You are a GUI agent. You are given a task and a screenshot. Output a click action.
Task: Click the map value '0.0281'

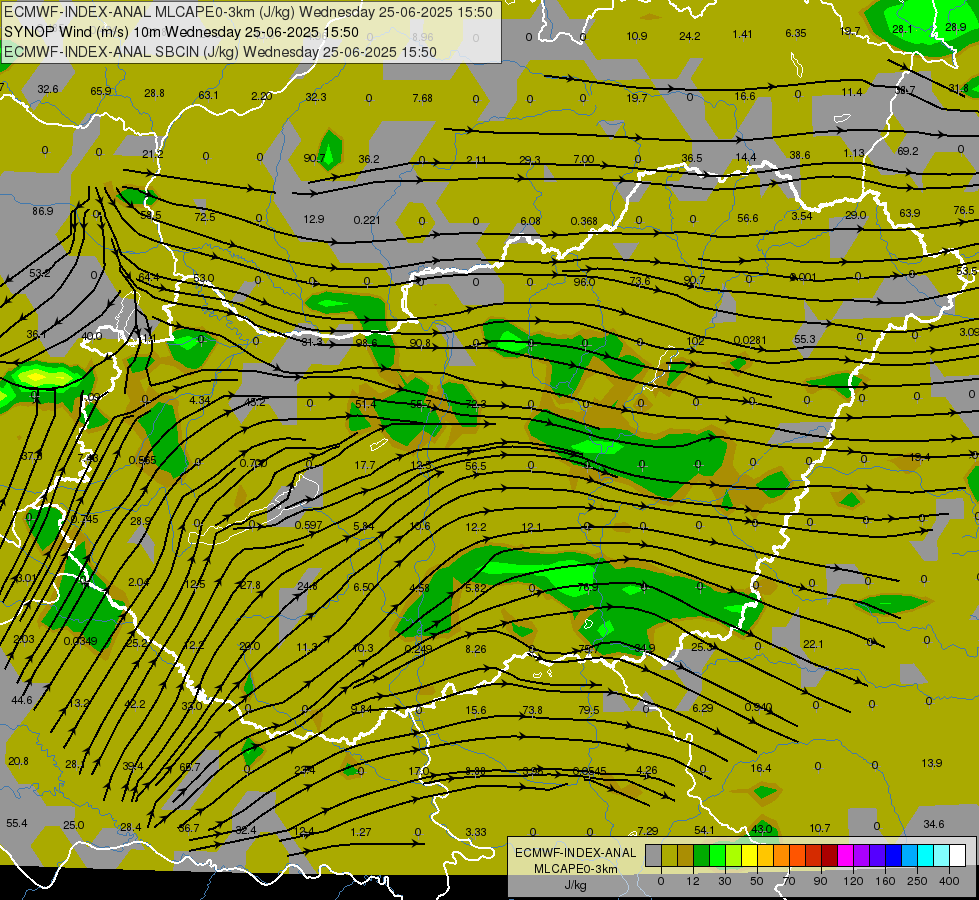click(x=749, y=340)
